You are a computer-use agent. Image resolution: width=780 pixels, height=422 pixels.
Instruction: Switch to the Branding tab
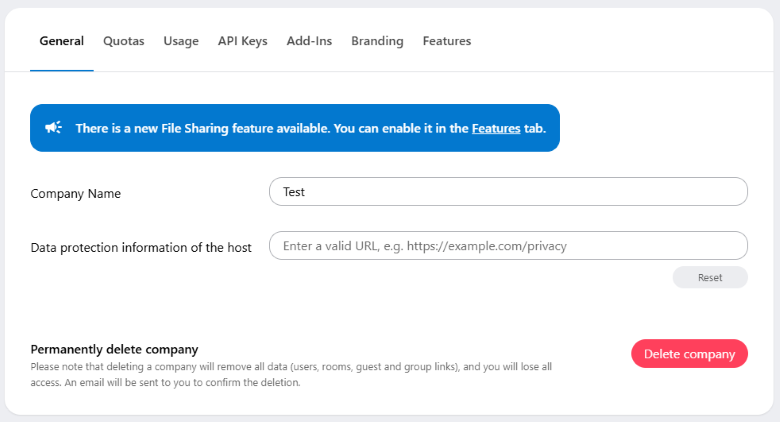click(x=377, y=41)
